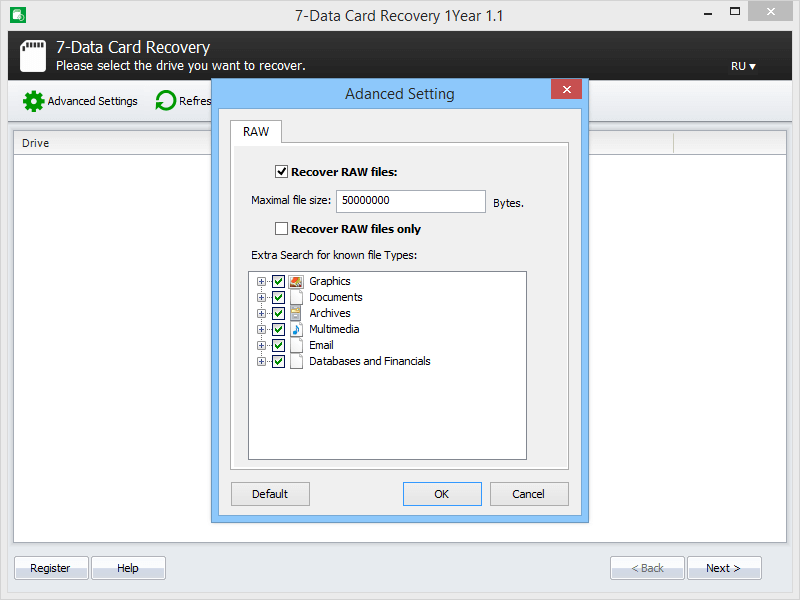This screenshot has height=600, width=800.
Task: Expand the Email tree node
Action: pos(261,345)
